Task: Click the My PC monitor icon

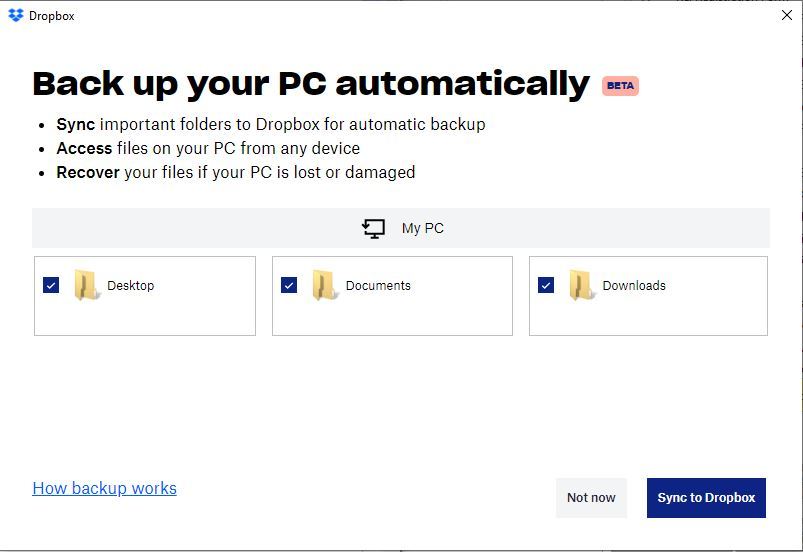Action: click(373, 229)
